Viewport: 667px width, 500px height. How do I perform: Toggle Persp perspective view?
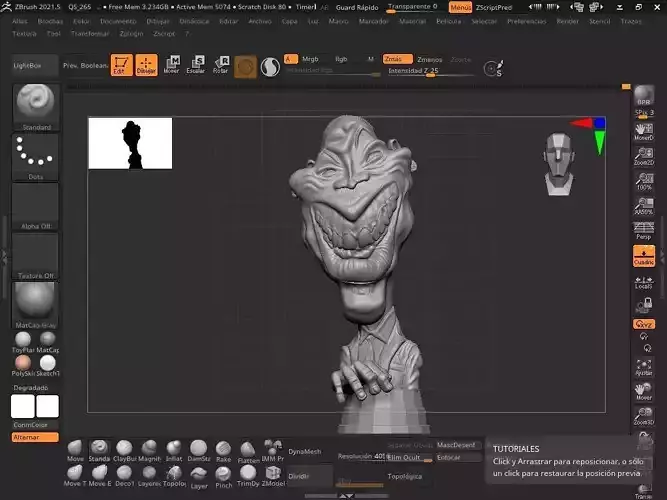[644, 231]
